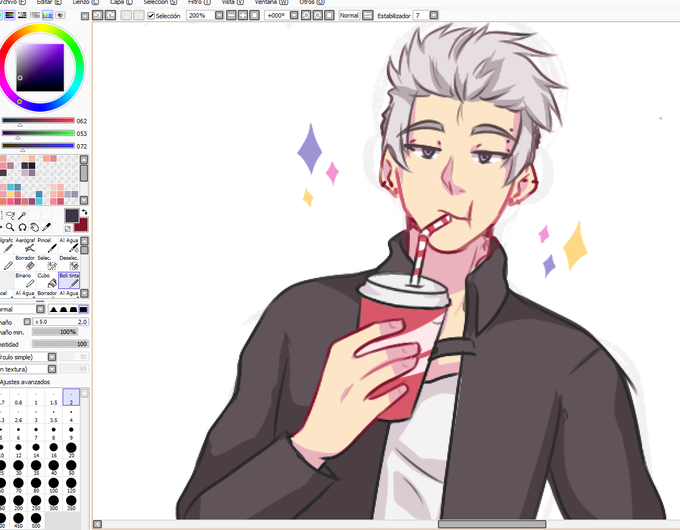Viewport: 680px width, 530px height.
Task: Select the Boli tinta ink pen tool
Action: 69,281
